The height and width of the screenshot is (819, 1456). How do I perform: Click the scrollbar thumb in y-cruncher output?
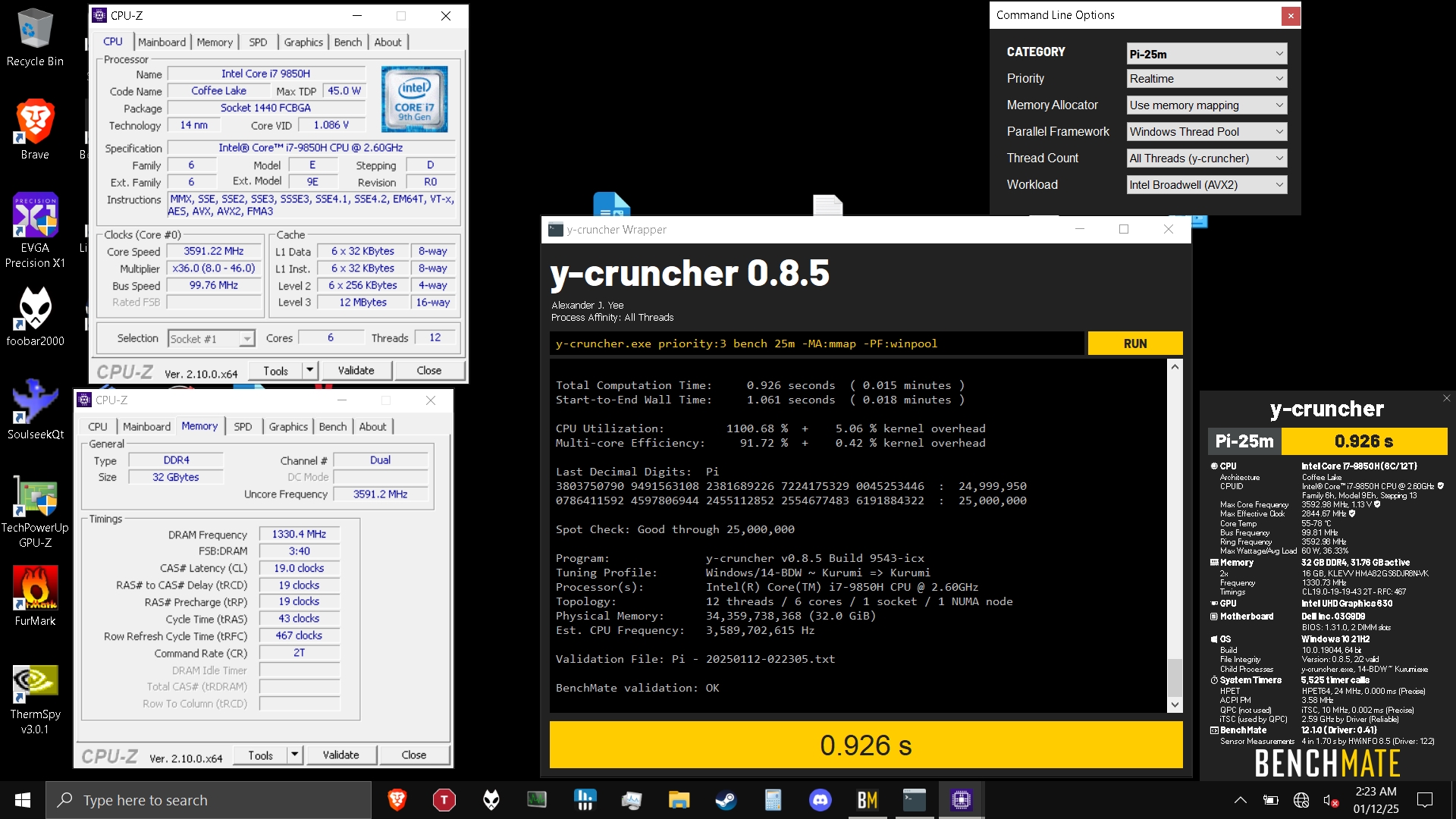click(1175, 677)
